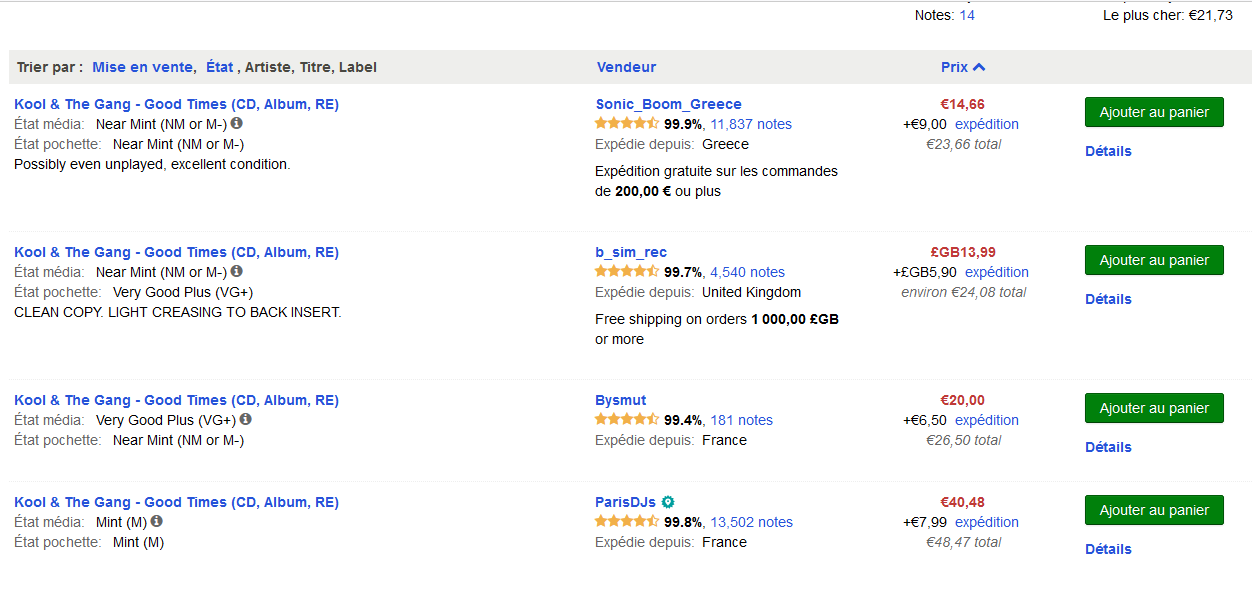This screenshot has height=593, width=1252.
Task: Sort listings by Vendeur column
Action: coord(626,67)
